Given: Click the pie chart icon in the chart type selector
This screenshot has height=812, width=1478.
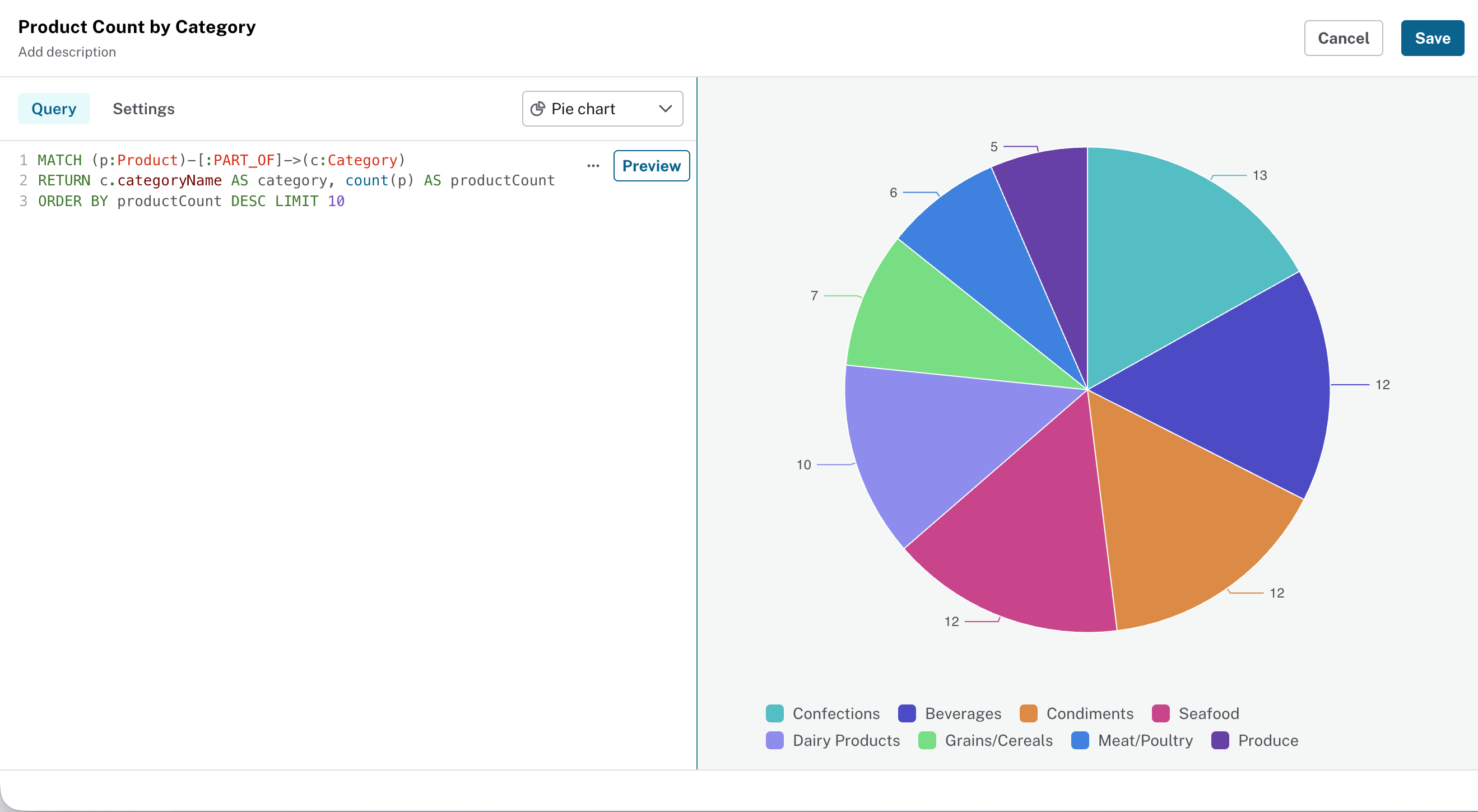Looking at the screenshot, I should (x=537, y=109).
